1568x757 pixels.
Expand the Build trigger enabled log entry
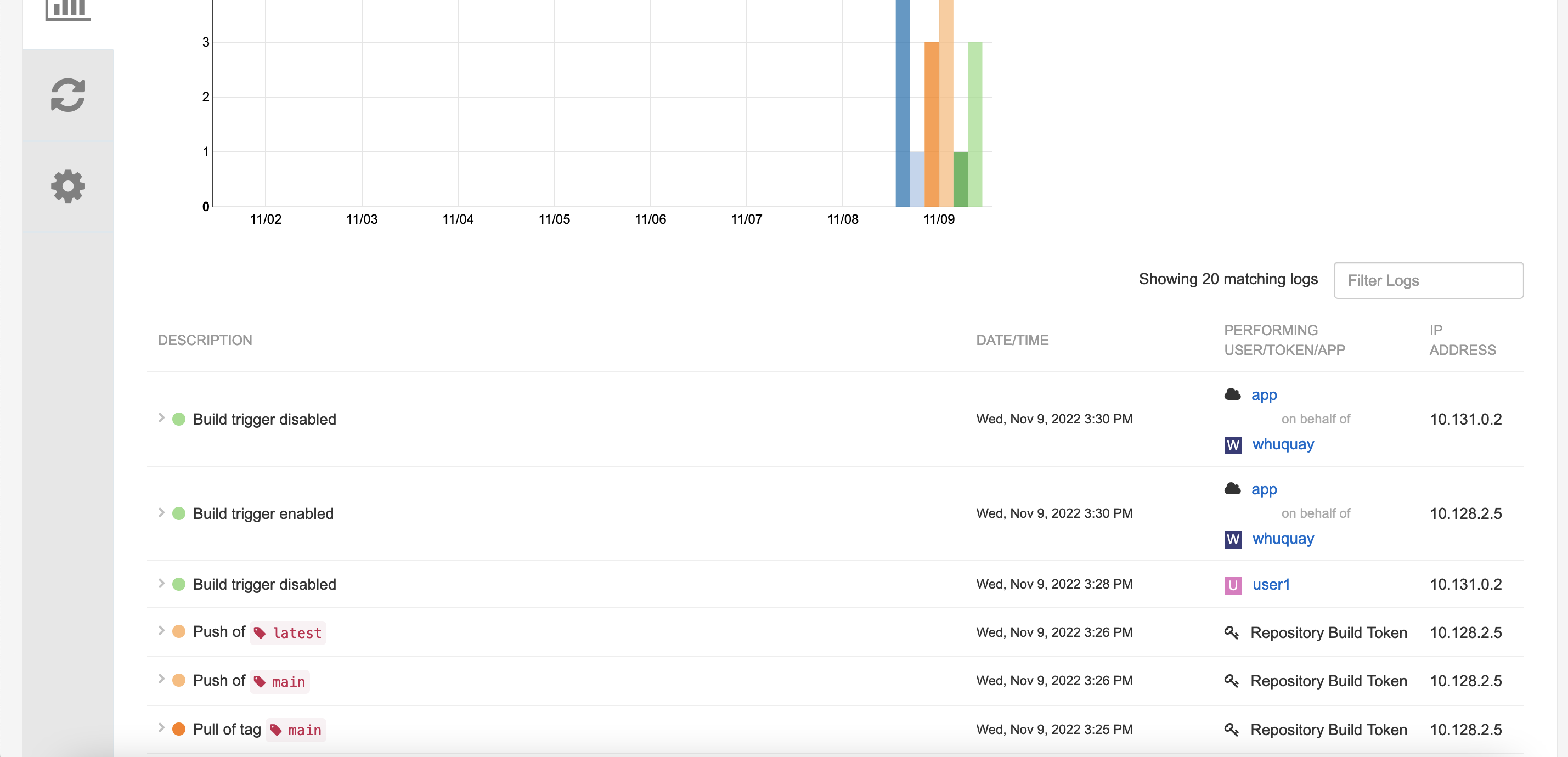161,513
